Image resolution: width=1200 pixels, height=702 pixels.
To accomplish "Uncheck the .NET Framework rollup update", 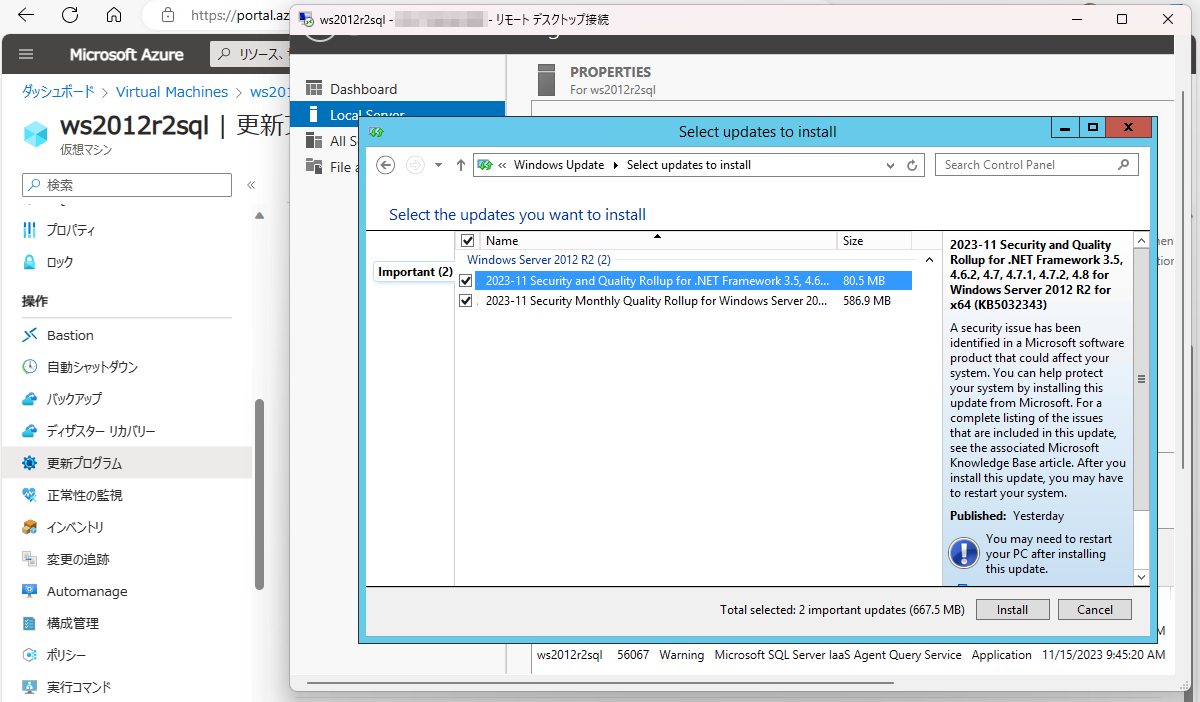I will (x=465, y=280).
